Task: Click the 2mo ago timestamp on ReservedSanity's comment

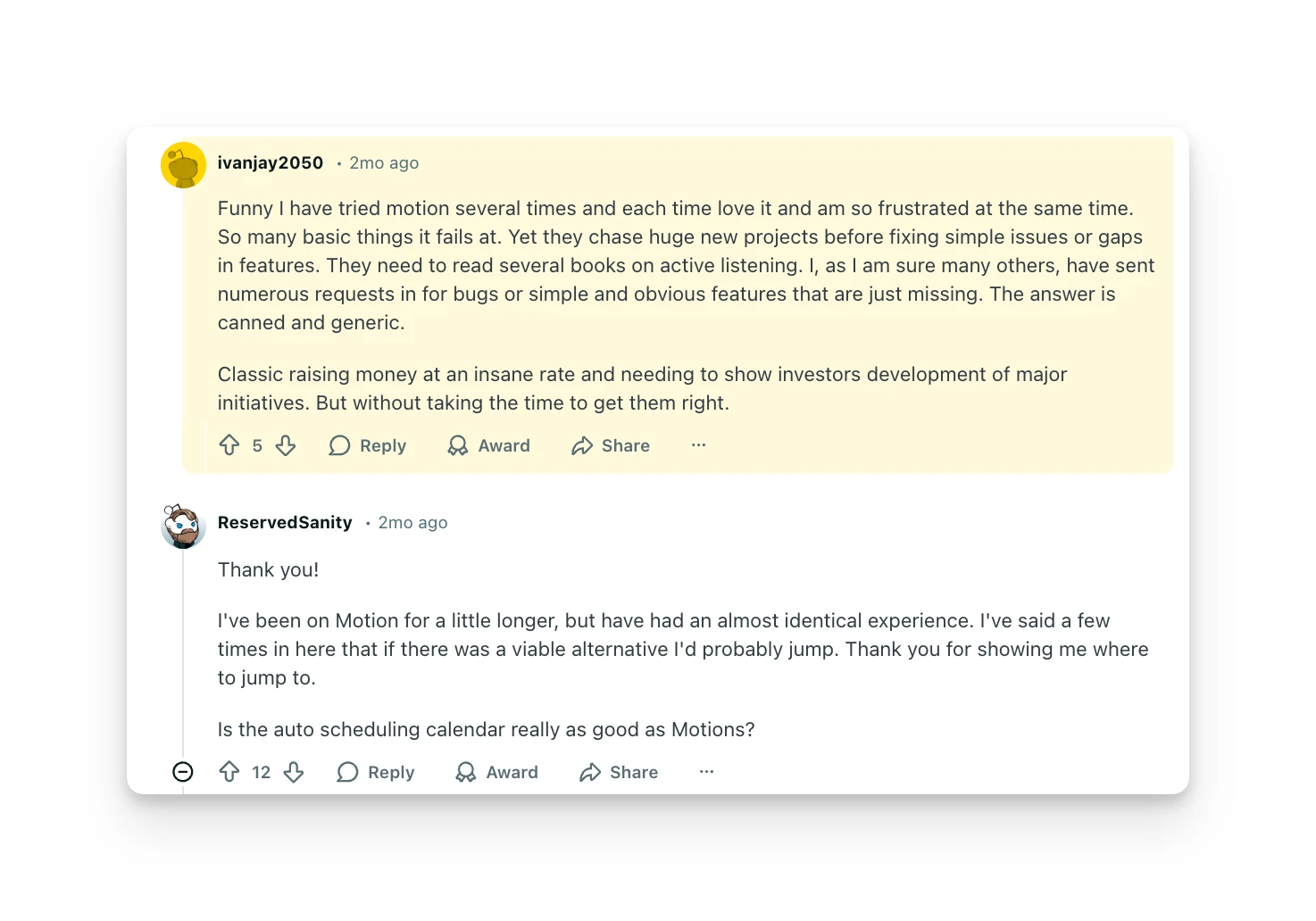Action: (x=412, y=522)
